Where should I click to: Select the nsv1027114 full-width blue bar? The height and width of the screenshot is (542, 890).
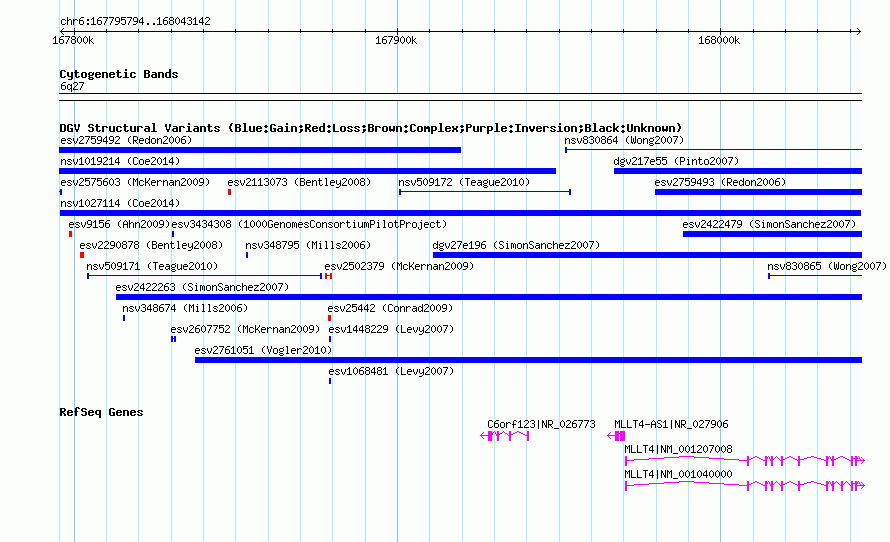click(460, 213)
